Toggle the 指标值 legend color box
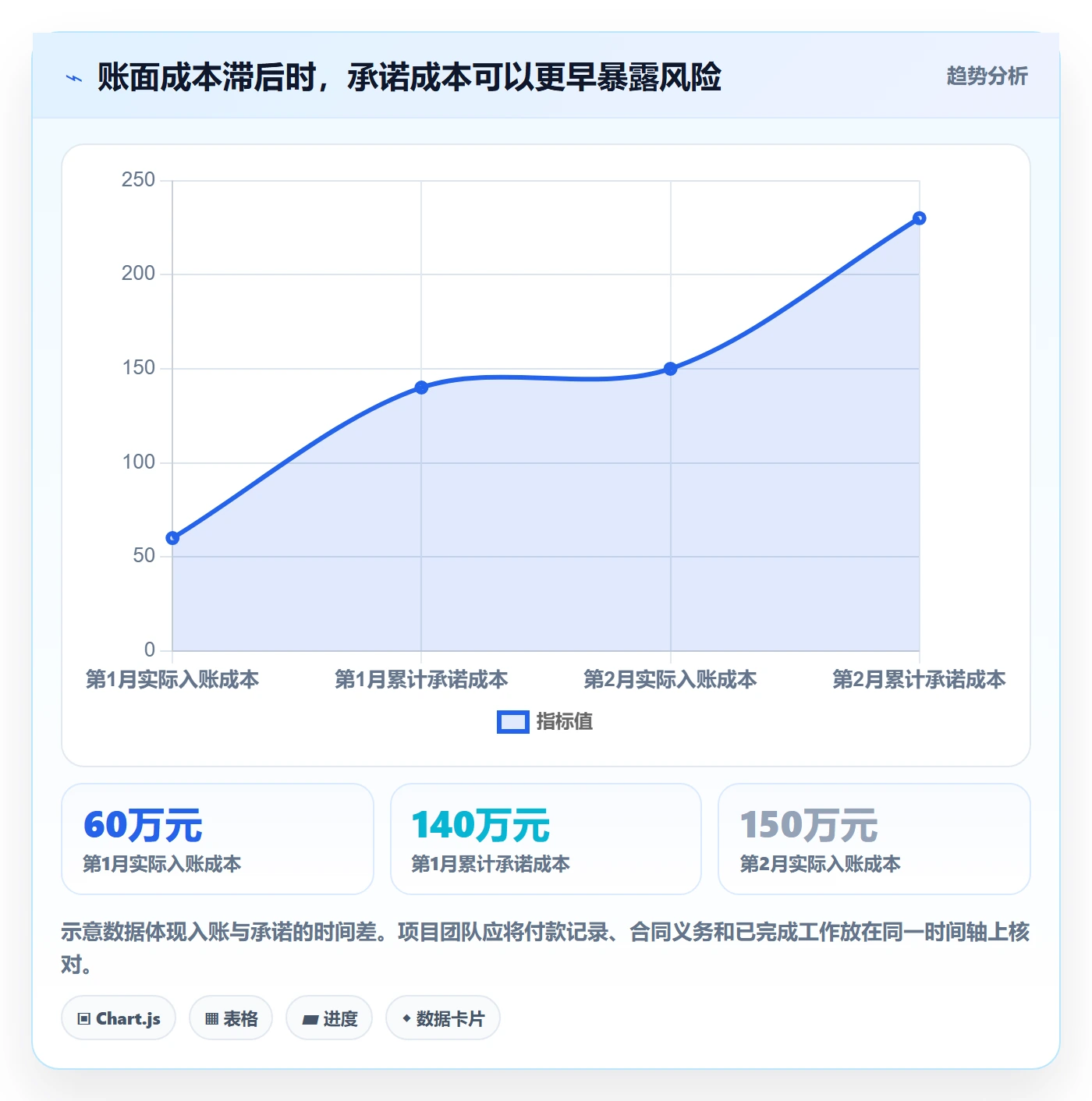This screenshot has width=1092, height=1101. (x=513, y=722)
